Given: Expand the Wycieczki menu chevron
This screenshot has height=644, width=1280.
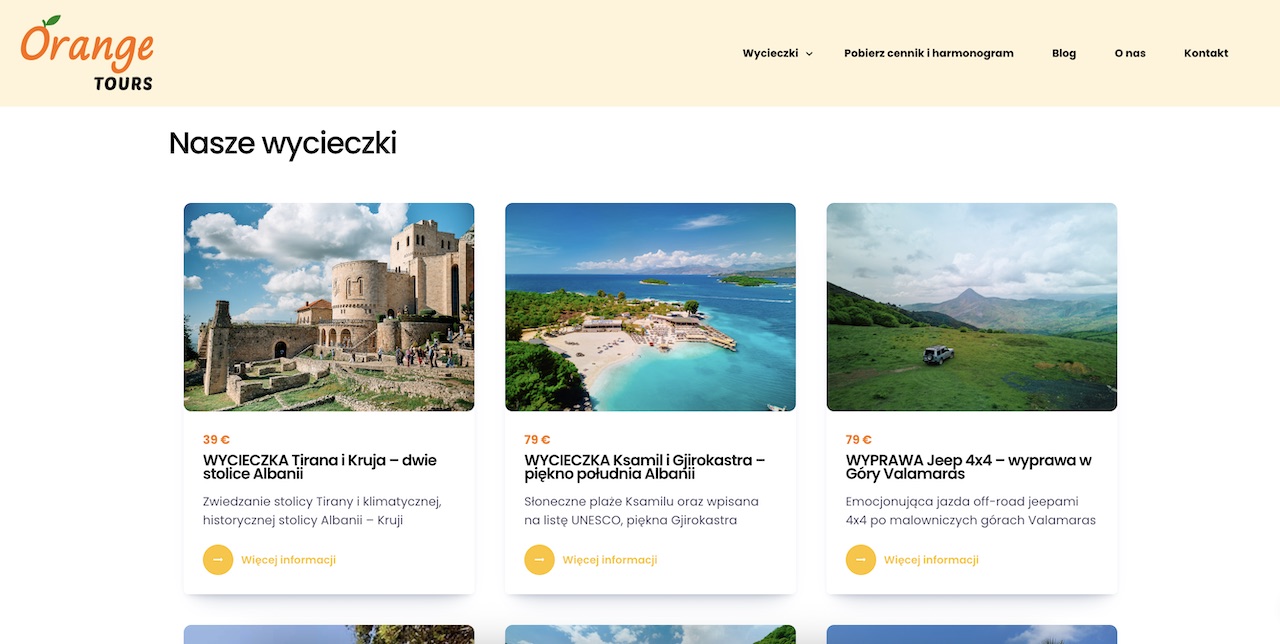Looking at the screenshot, I should (809, 54).
